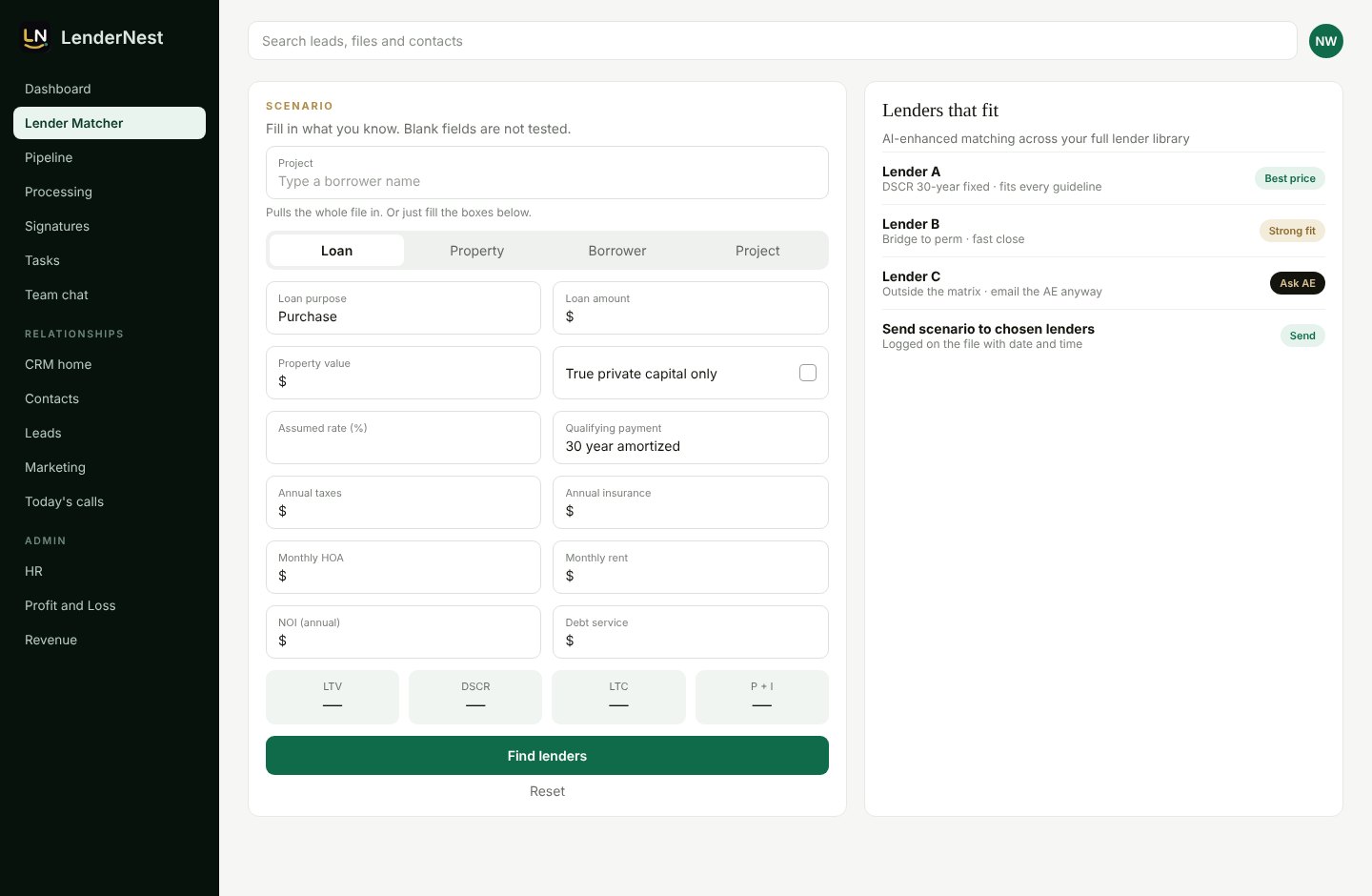Click the Annual insurance field
Image resolution: width=1372 pixels, height=896 pixels.
pyautogui.click(x=691, y=502)
